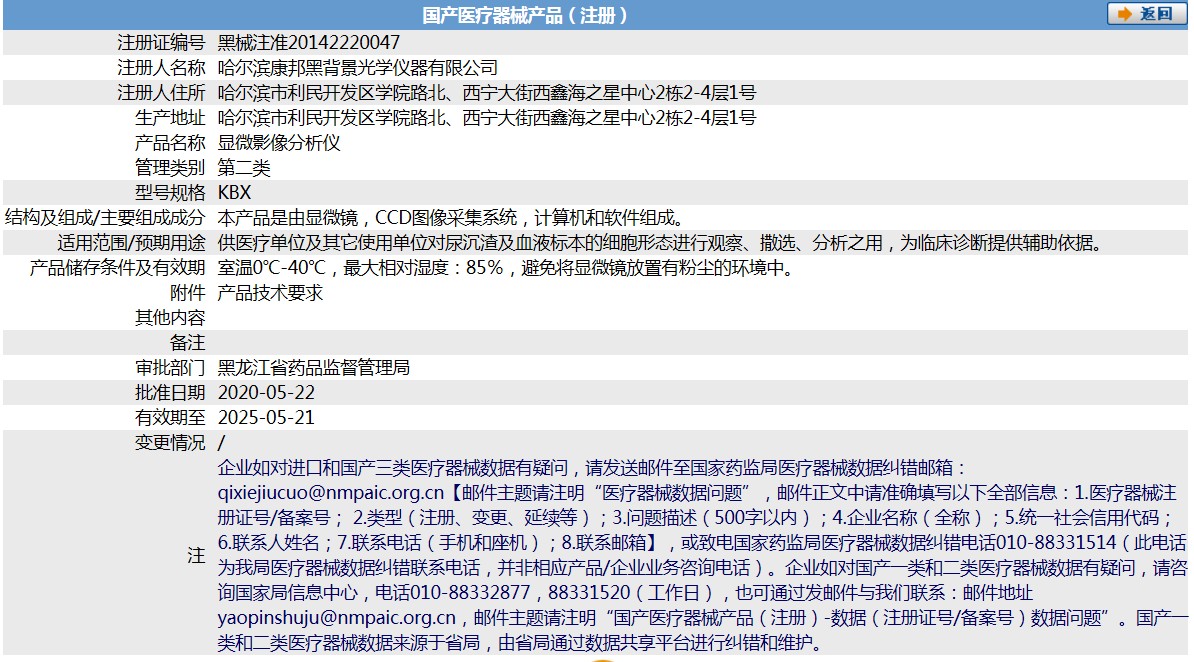The image size is (1194, 662).
Task: Click the phone number 010-88332877
Action: click(x=469, y=593)
